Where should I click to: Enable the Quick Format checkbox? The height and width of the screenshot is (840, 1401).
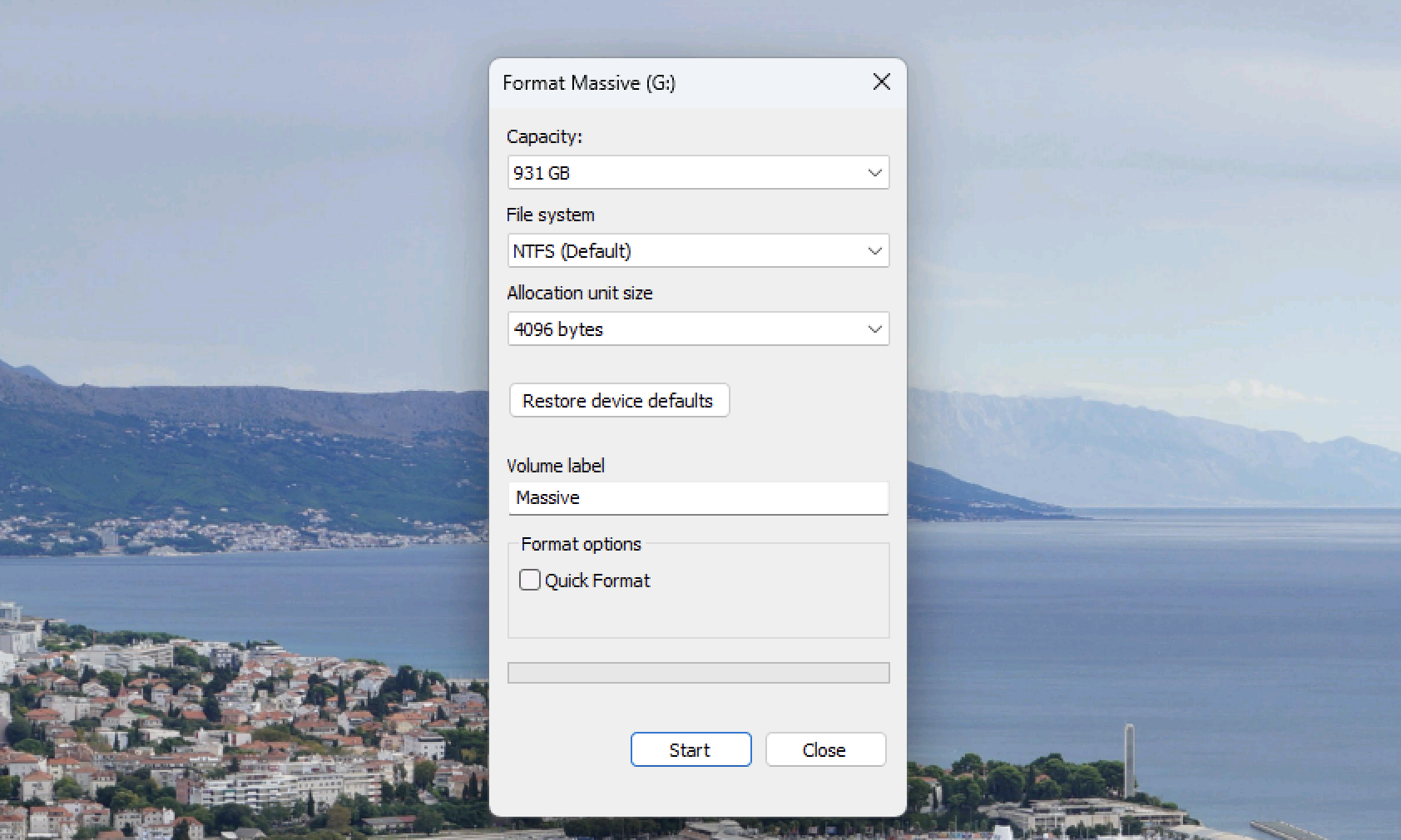[530, 580]
